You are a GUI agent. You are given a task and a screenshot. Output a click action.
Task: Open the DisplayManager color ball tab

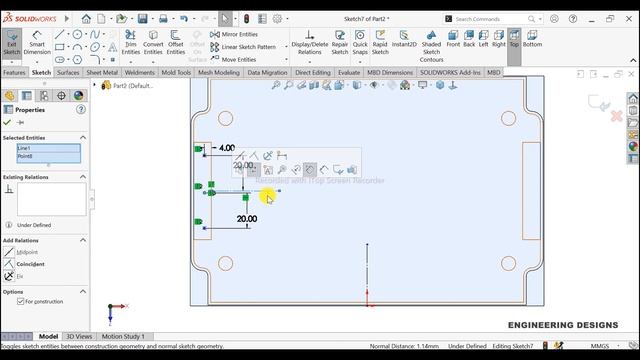click(x=78, y=96)
